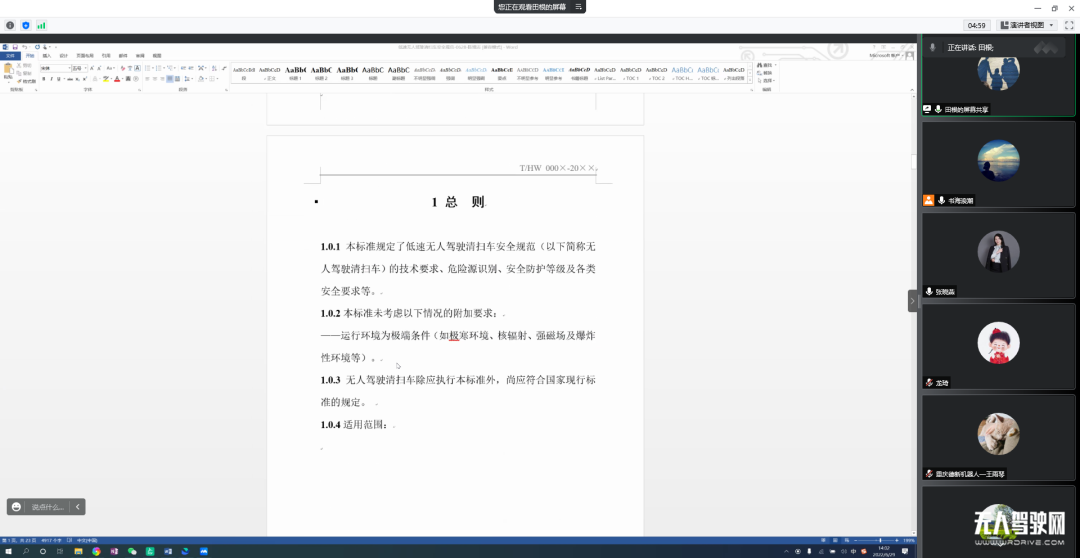
Task: Open the meeting info icon at top-left
Action: (x=10, y=25)
